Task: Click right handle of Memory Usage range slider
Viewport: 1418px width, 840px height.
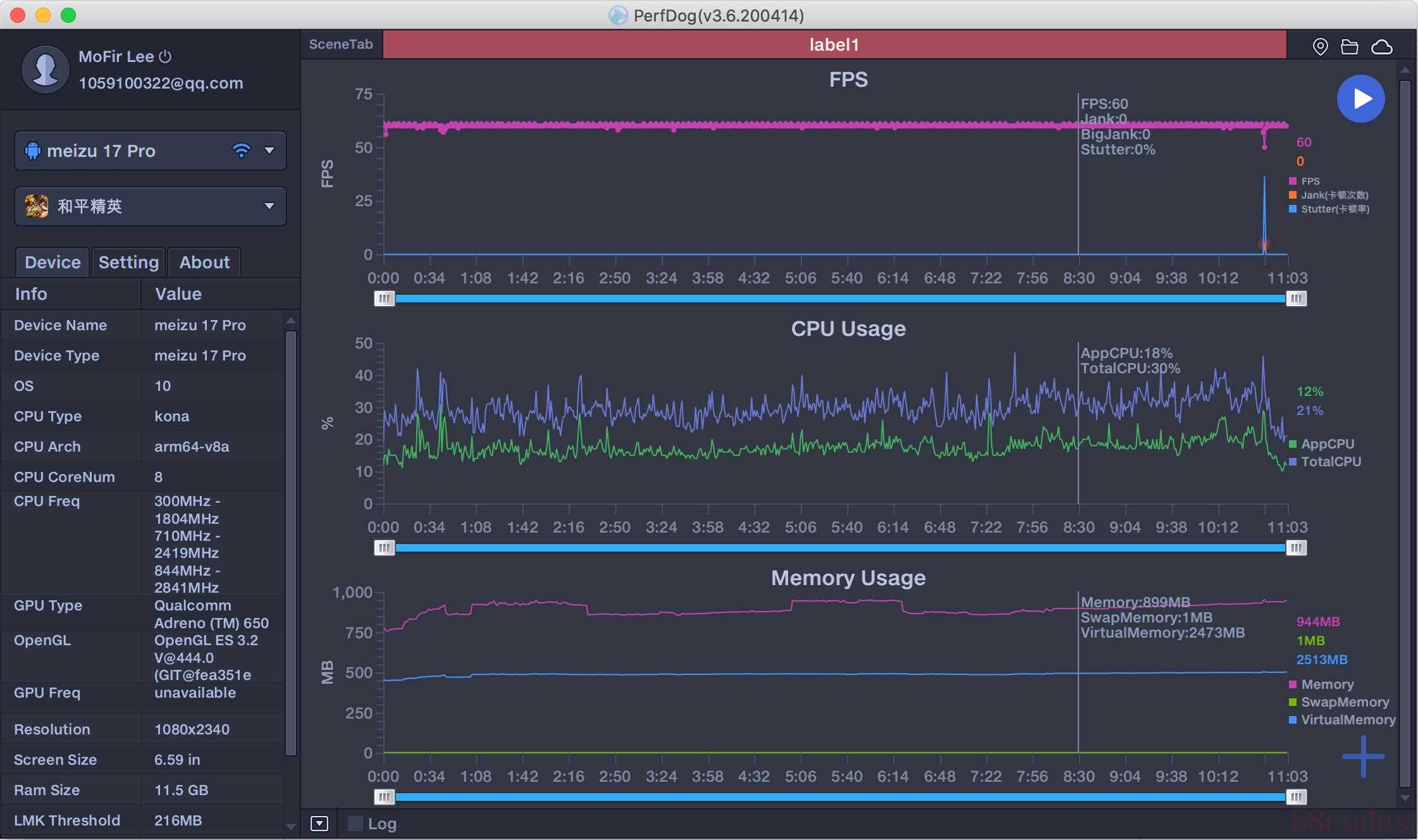Action: pos(1296,797)
